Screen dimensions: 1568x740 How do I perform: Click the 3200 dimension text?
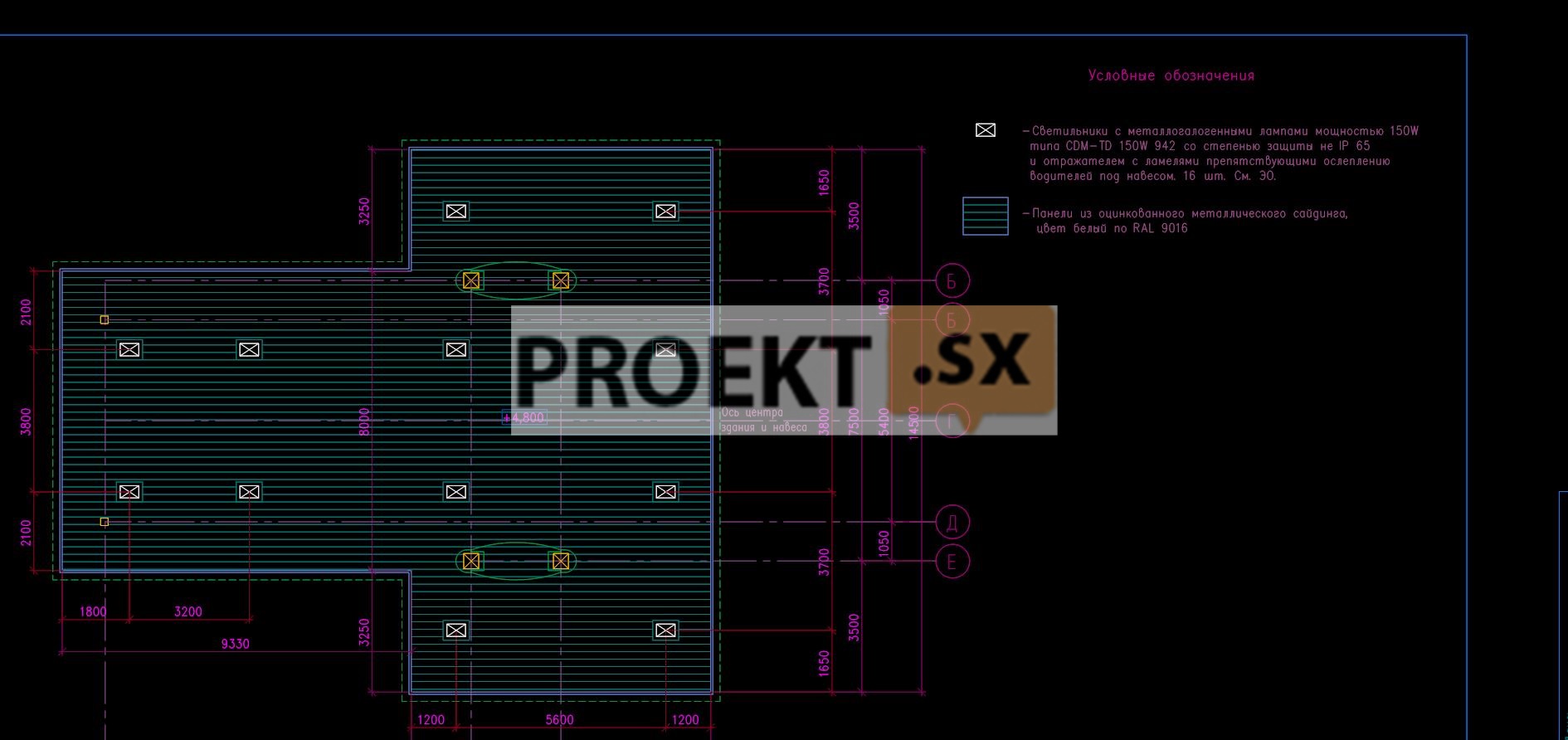187,611
